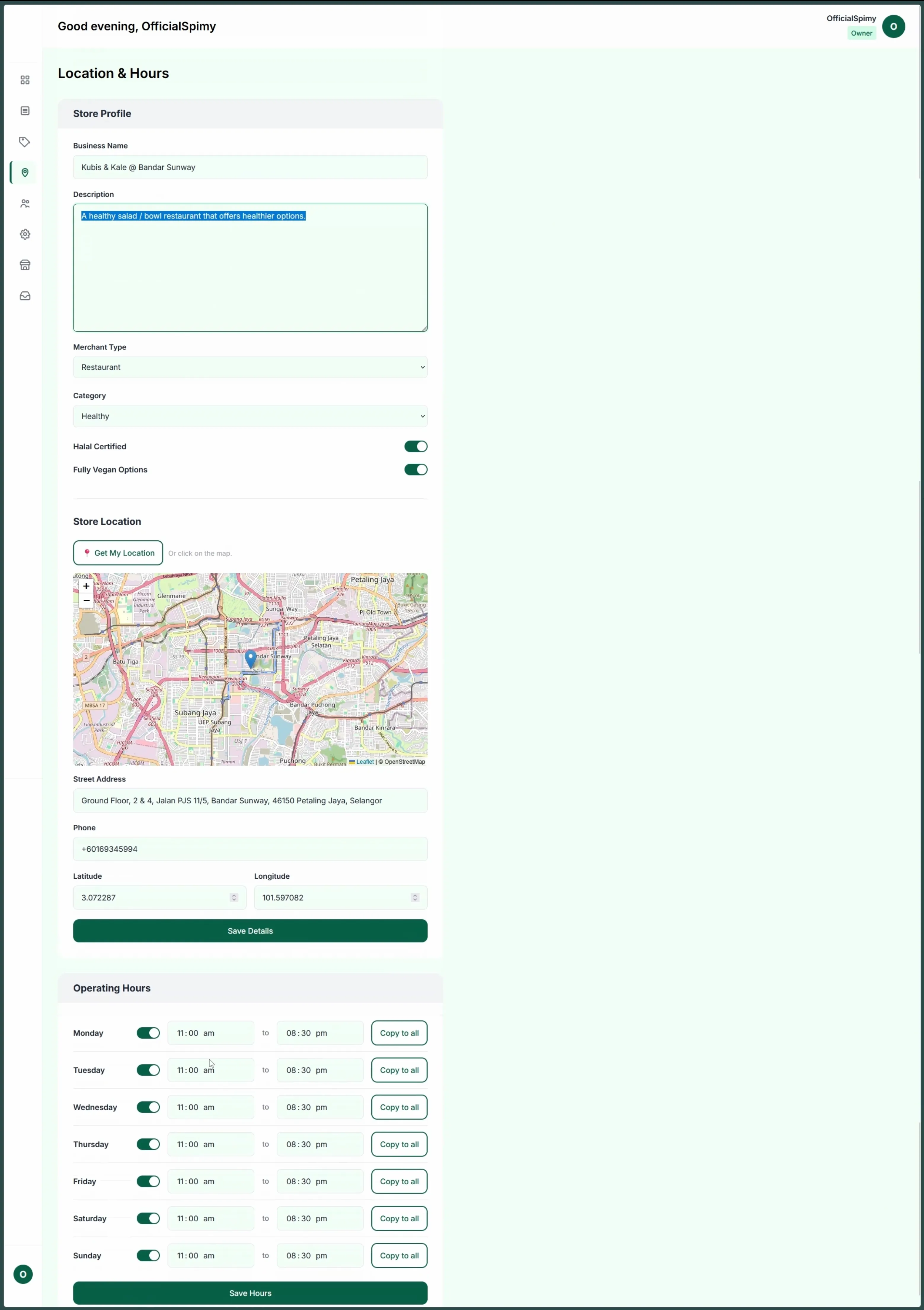Open the Category dropdown
The image size is (924, 1310).
tap(250, 416)
